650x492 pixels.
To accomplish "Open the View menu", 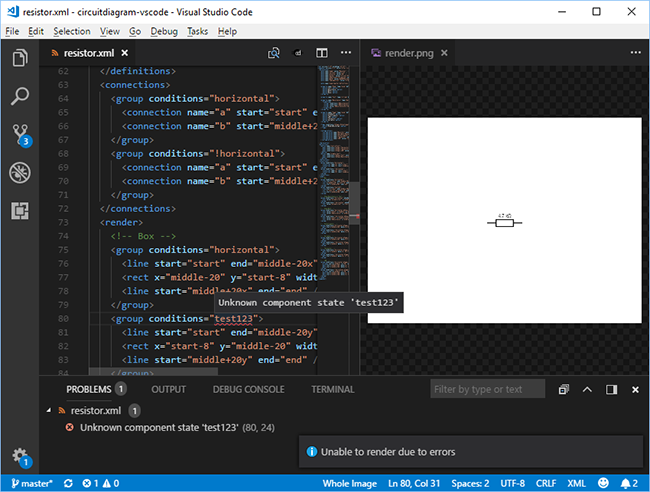I will point(109,31).
